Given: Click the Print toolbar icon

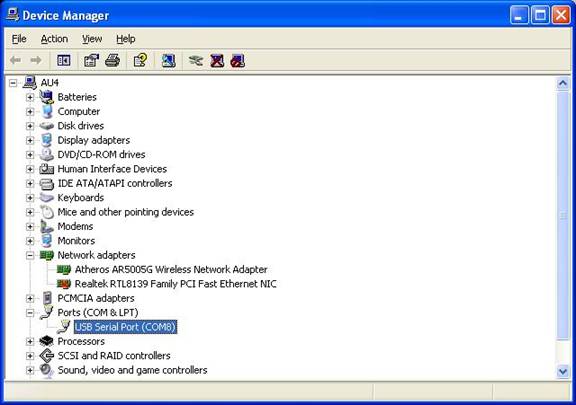Looking at the screenshot, I should (112, 60).
